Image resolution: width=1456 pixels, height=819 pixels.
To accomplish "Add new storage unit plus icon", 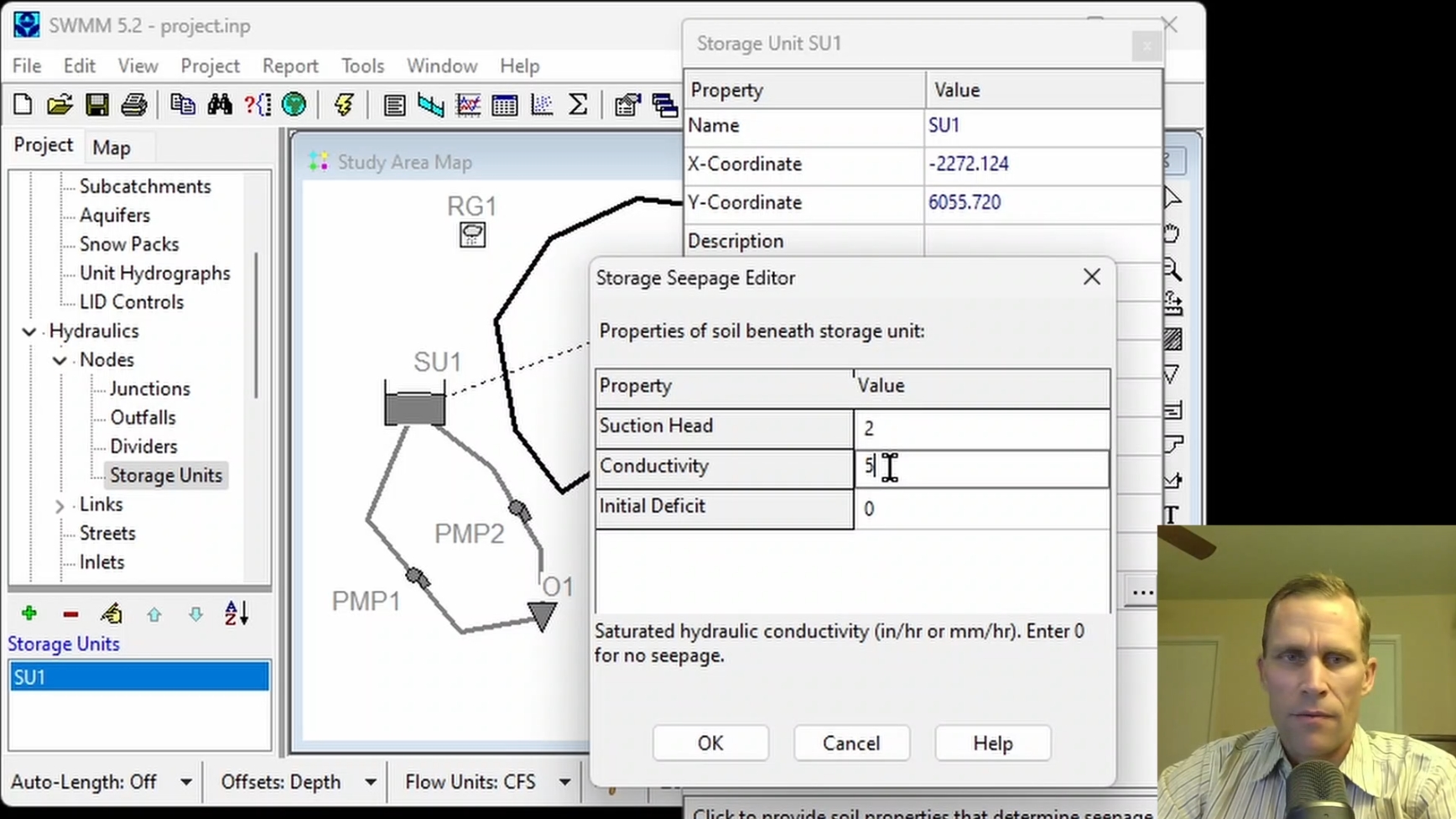I will [29, 614].
